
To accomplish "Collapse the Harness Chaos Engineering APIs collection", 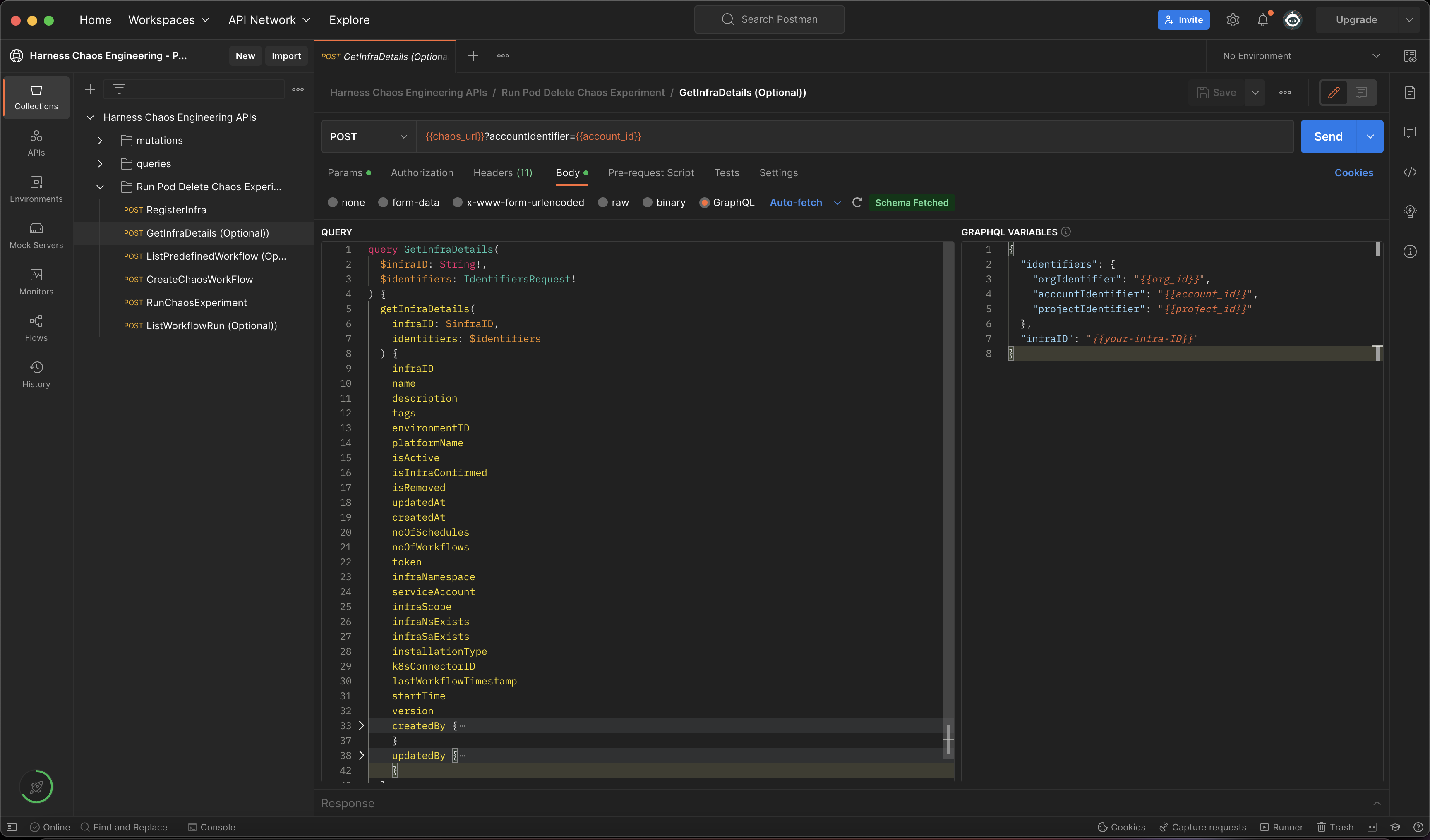I will [x=90, y=117].
